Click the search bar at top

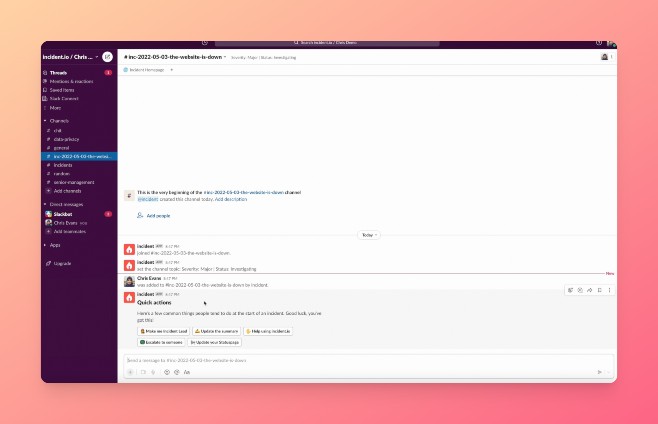327,43
